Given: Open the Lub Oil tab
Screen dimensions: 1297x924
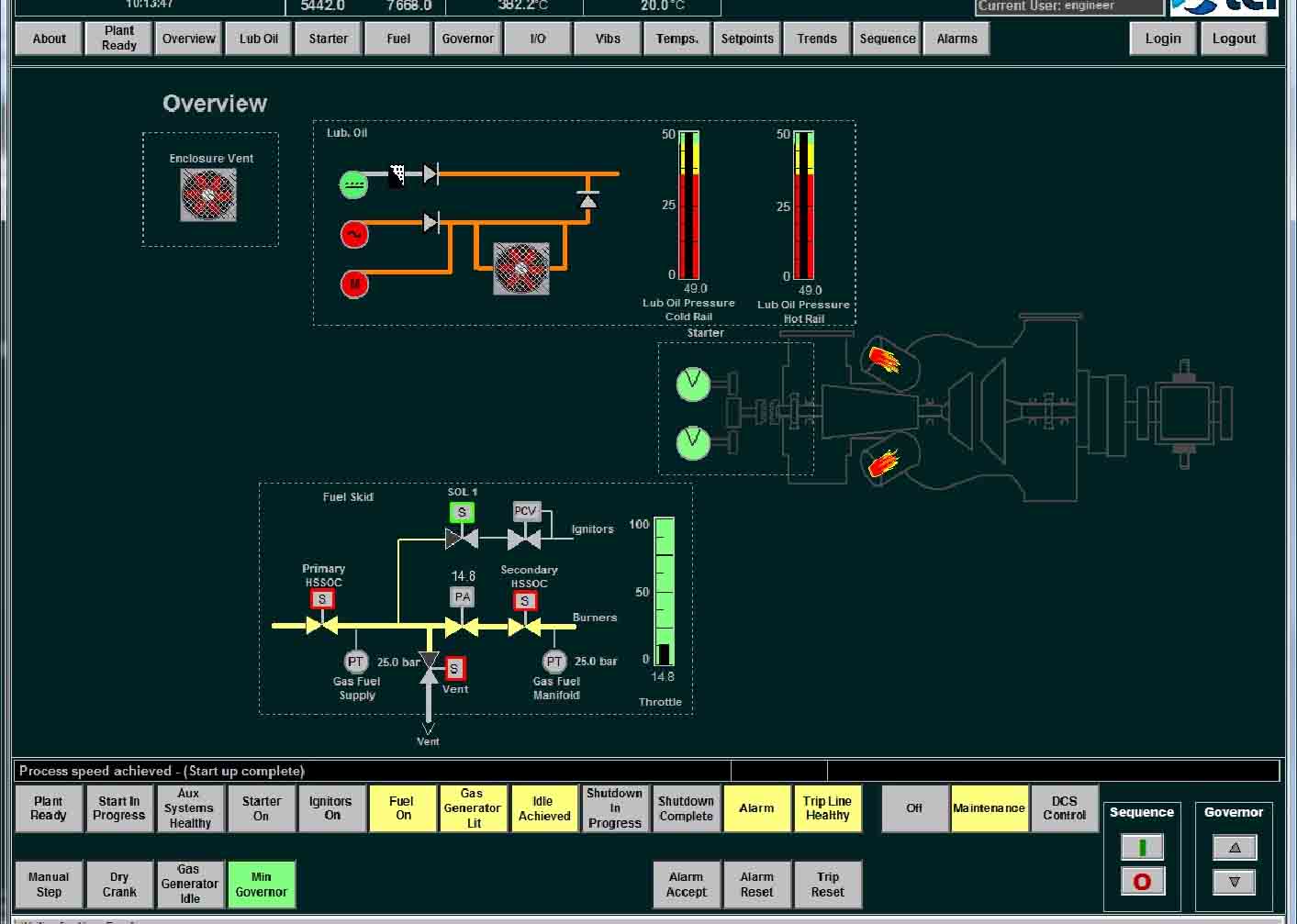Looking at the screenshot, I should pos(259,39).
